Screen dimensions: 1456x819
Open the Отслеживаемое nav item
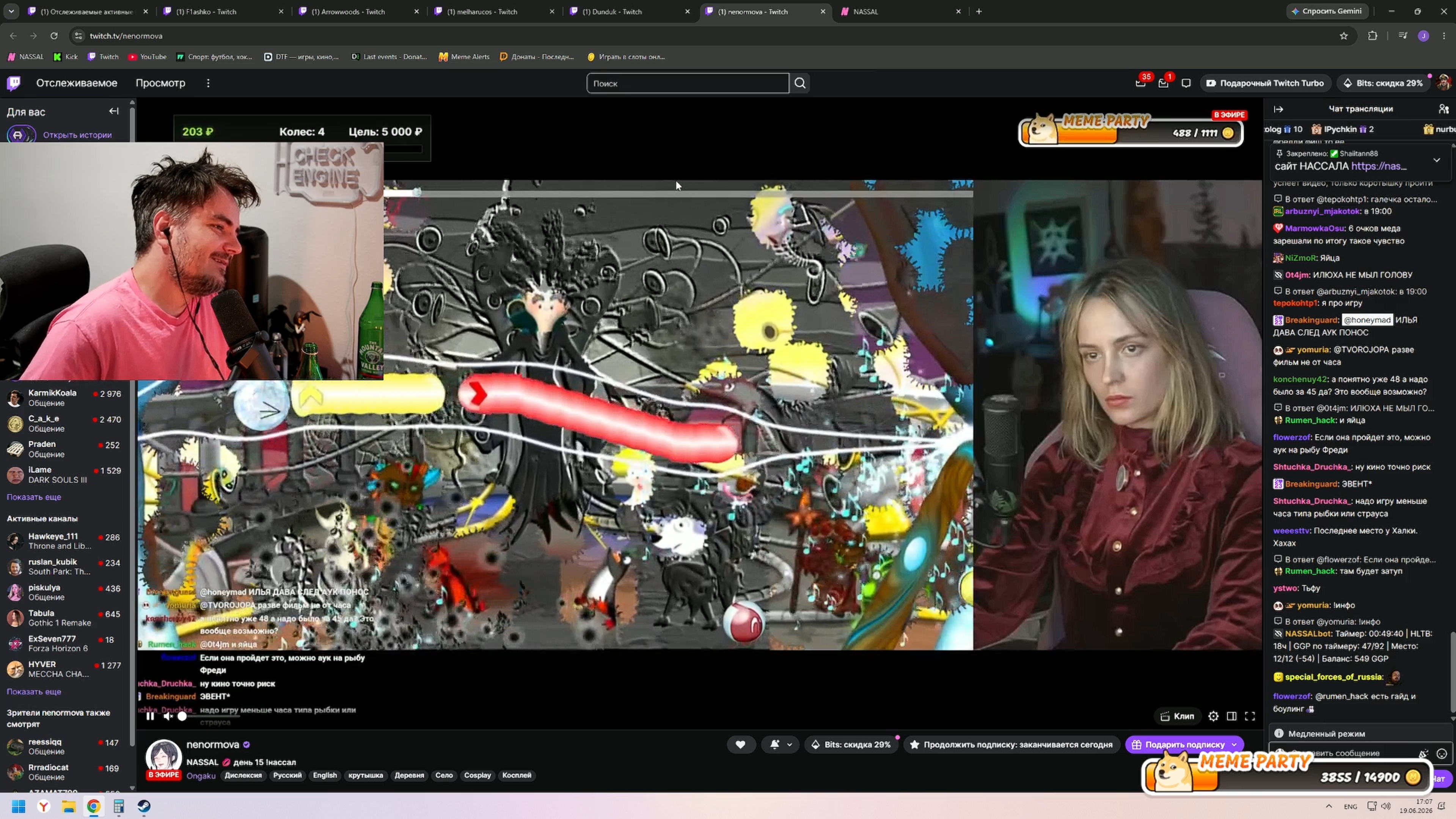[77, 83]
